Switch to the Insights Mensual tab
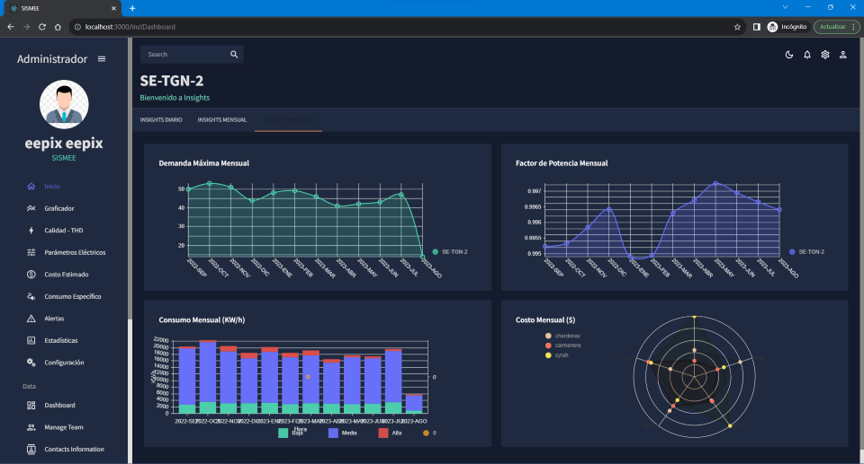 pyautogui.click(x=222, y=120)
